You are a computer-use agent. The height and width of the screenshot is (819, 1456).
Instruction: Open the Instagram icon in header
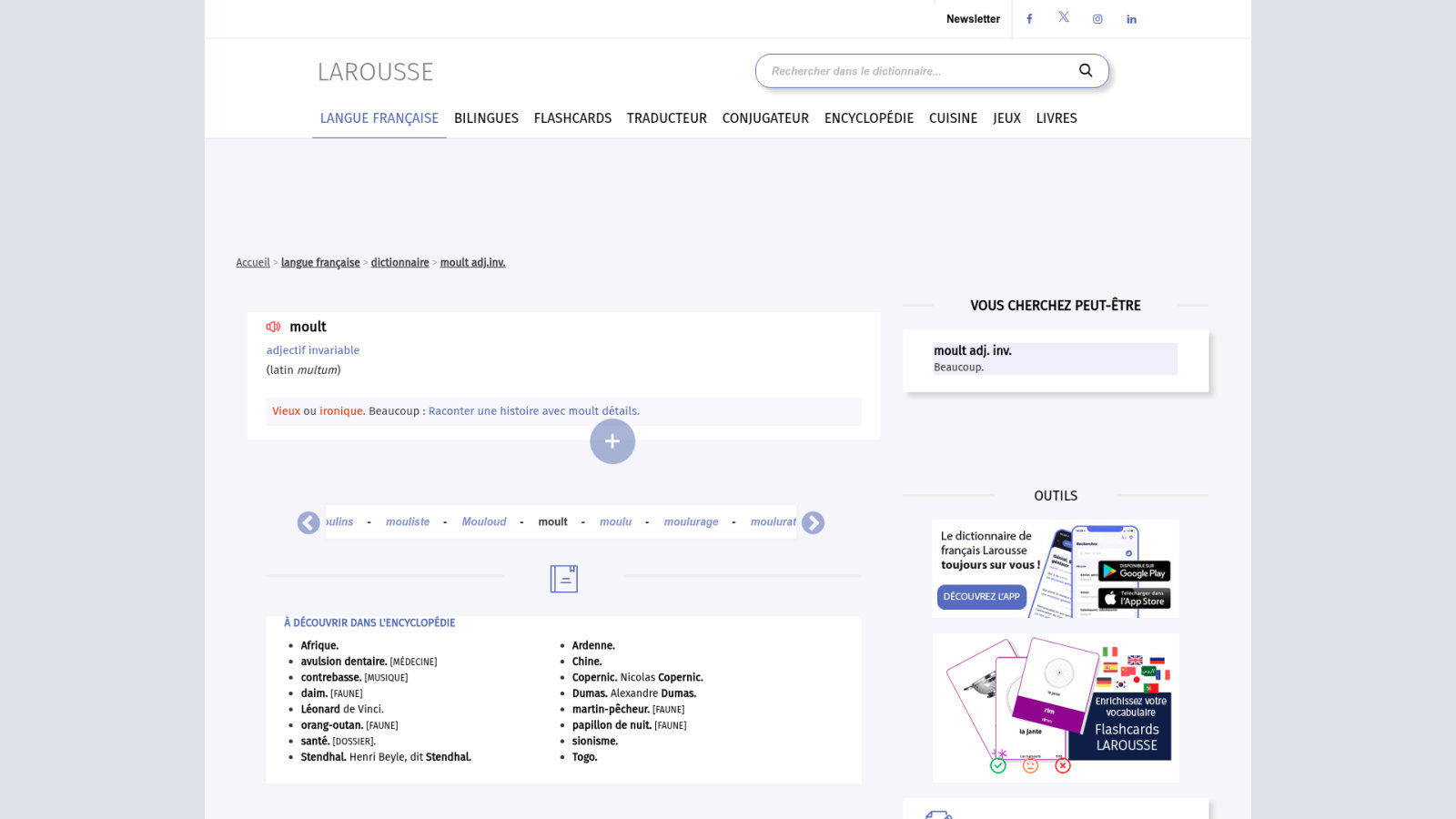tap(1097, 19)
